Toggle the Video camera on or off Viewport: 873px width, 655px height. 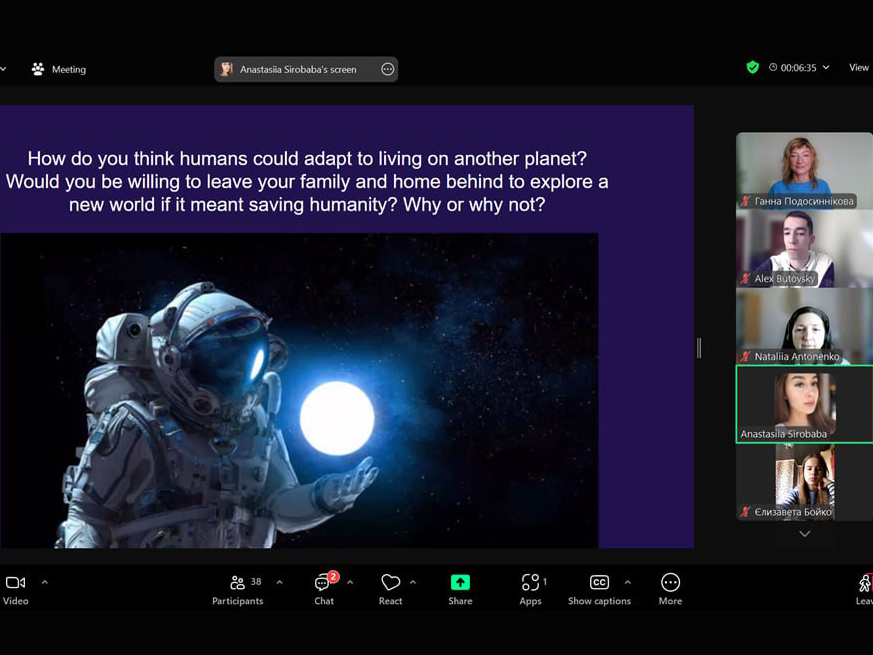16,589
